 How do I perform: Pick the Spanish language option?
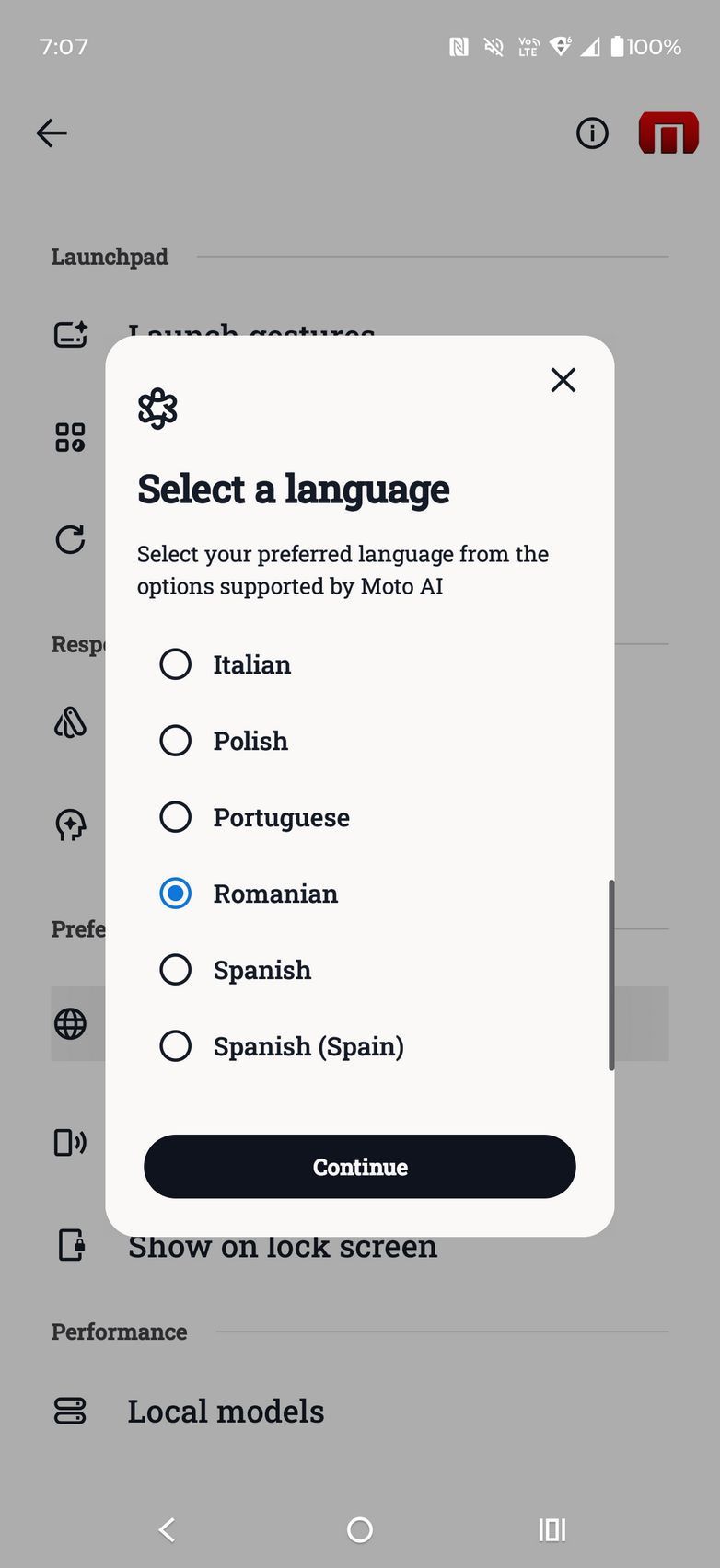(x=176, y=970)
